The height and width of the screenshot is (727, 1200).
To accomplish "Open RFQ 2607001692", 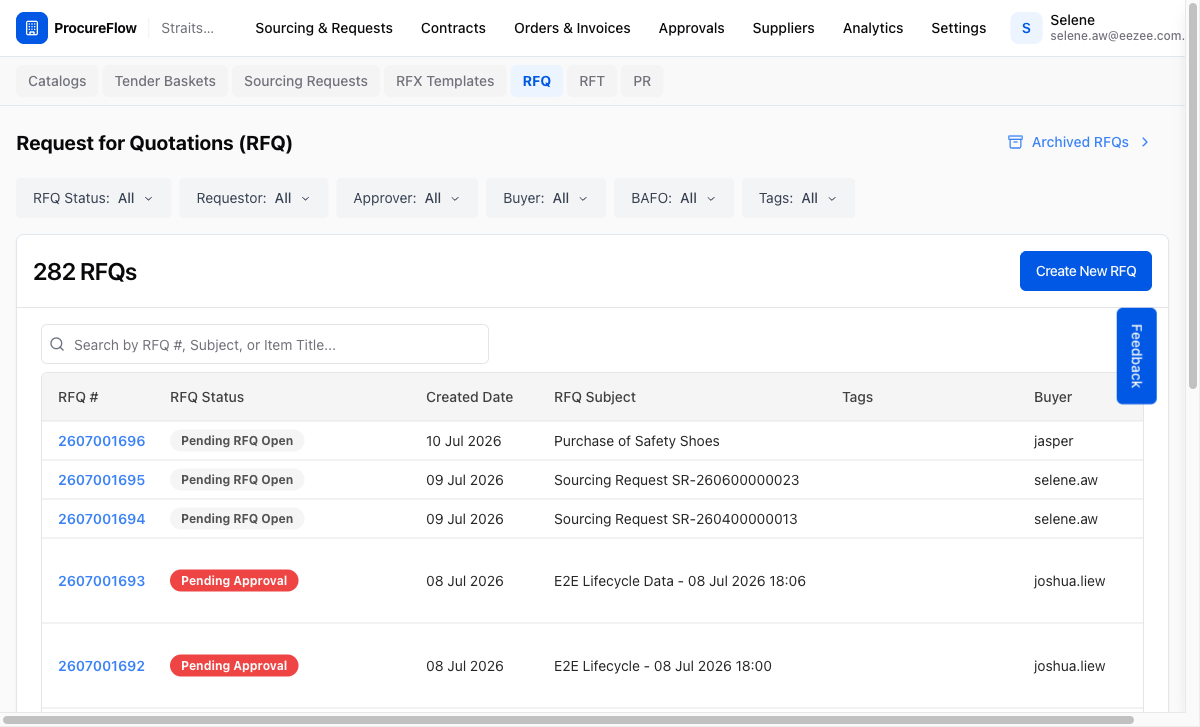I will pos(101,666).
